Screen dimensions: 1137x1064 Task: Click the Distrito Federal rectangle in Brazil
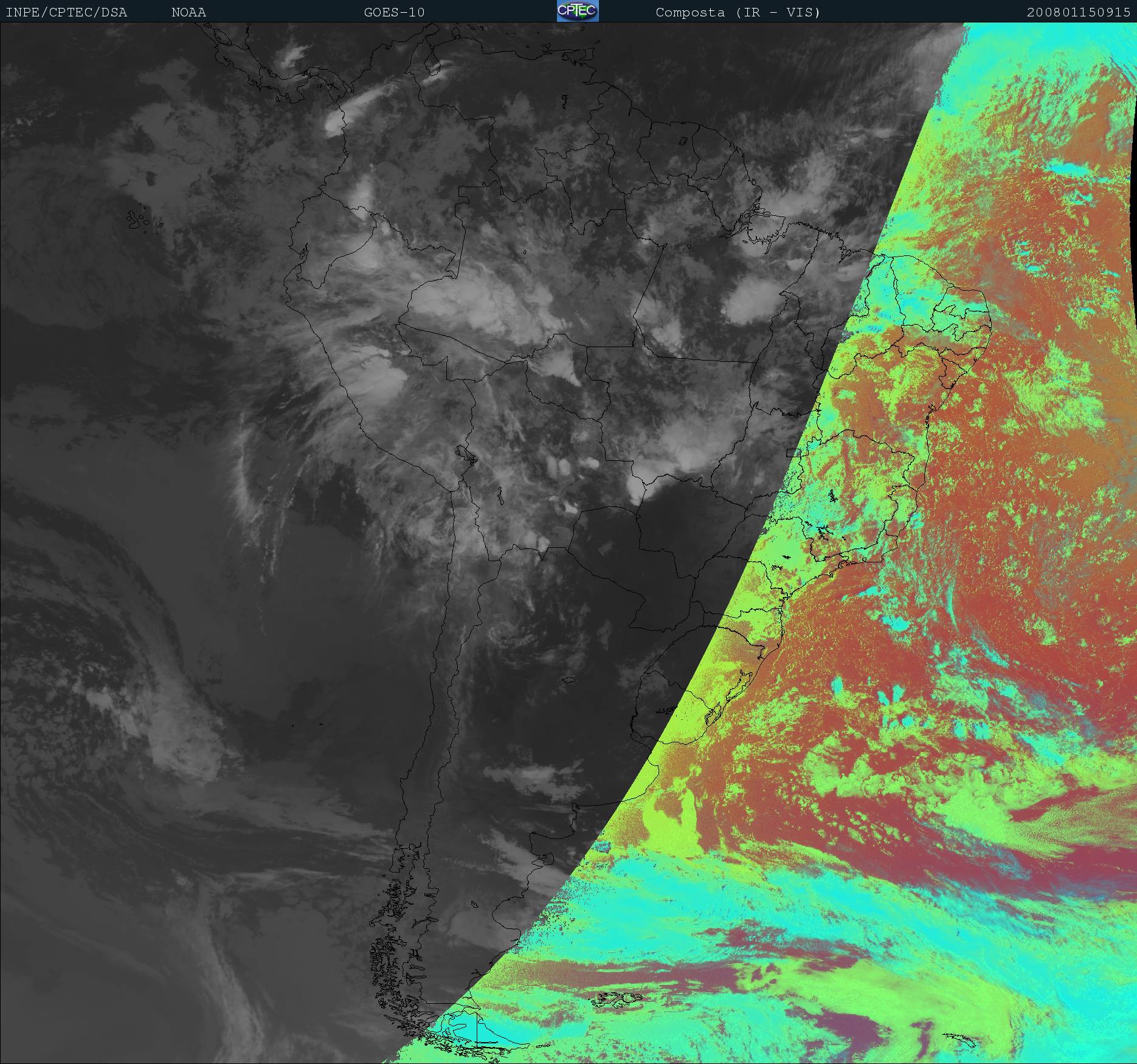(793, 452)
